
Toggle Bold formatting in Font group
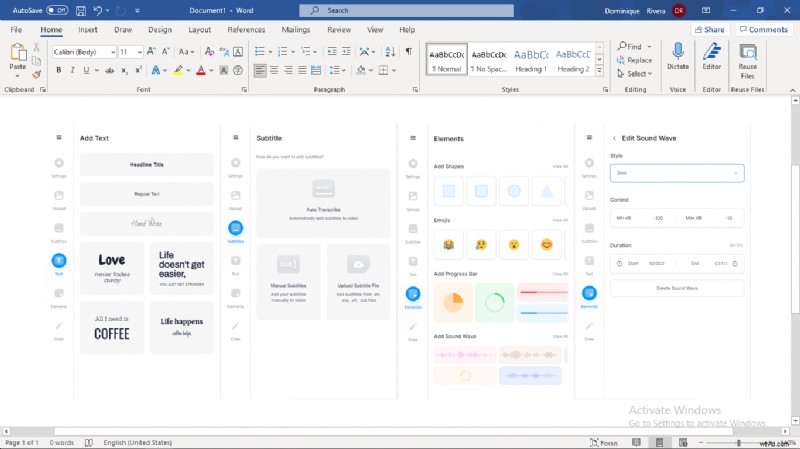pyautogui.click(x=59, y=70)
